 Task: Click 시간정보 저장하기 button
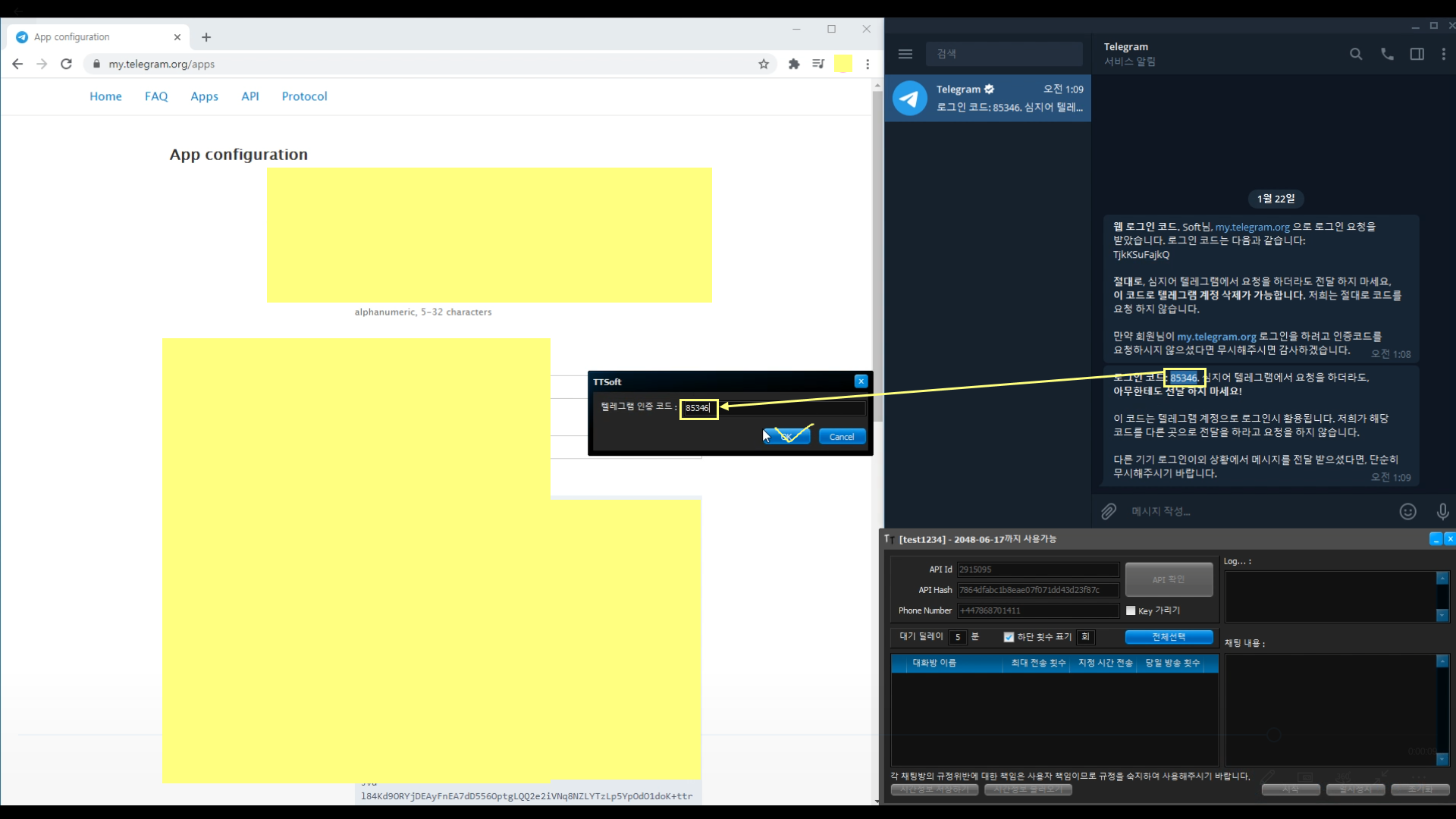click(934, 790)
